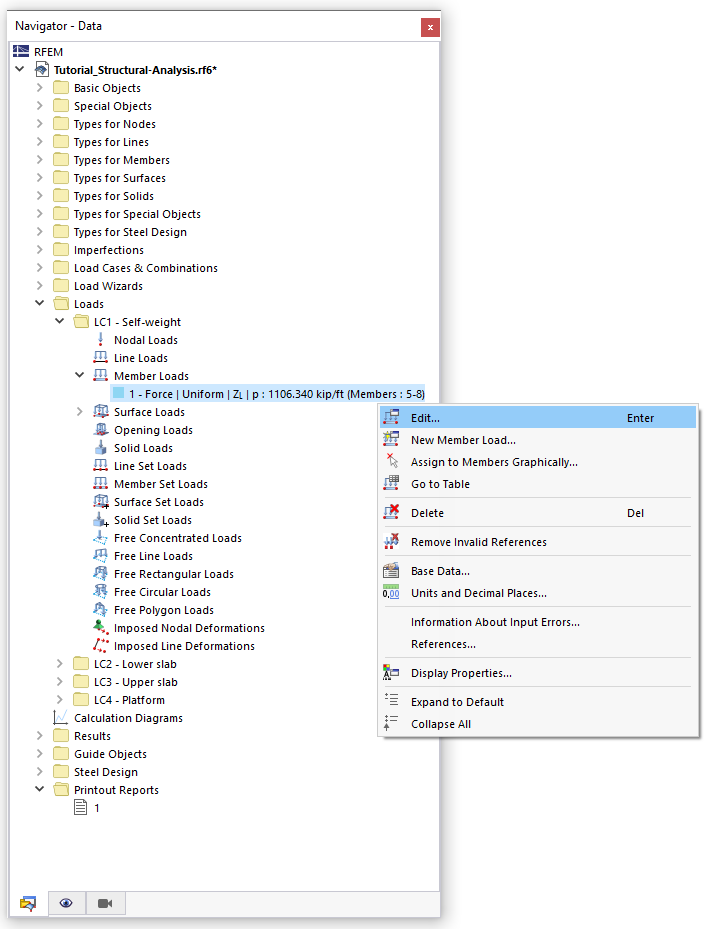Click the Member Loads icon

[101, 376]
